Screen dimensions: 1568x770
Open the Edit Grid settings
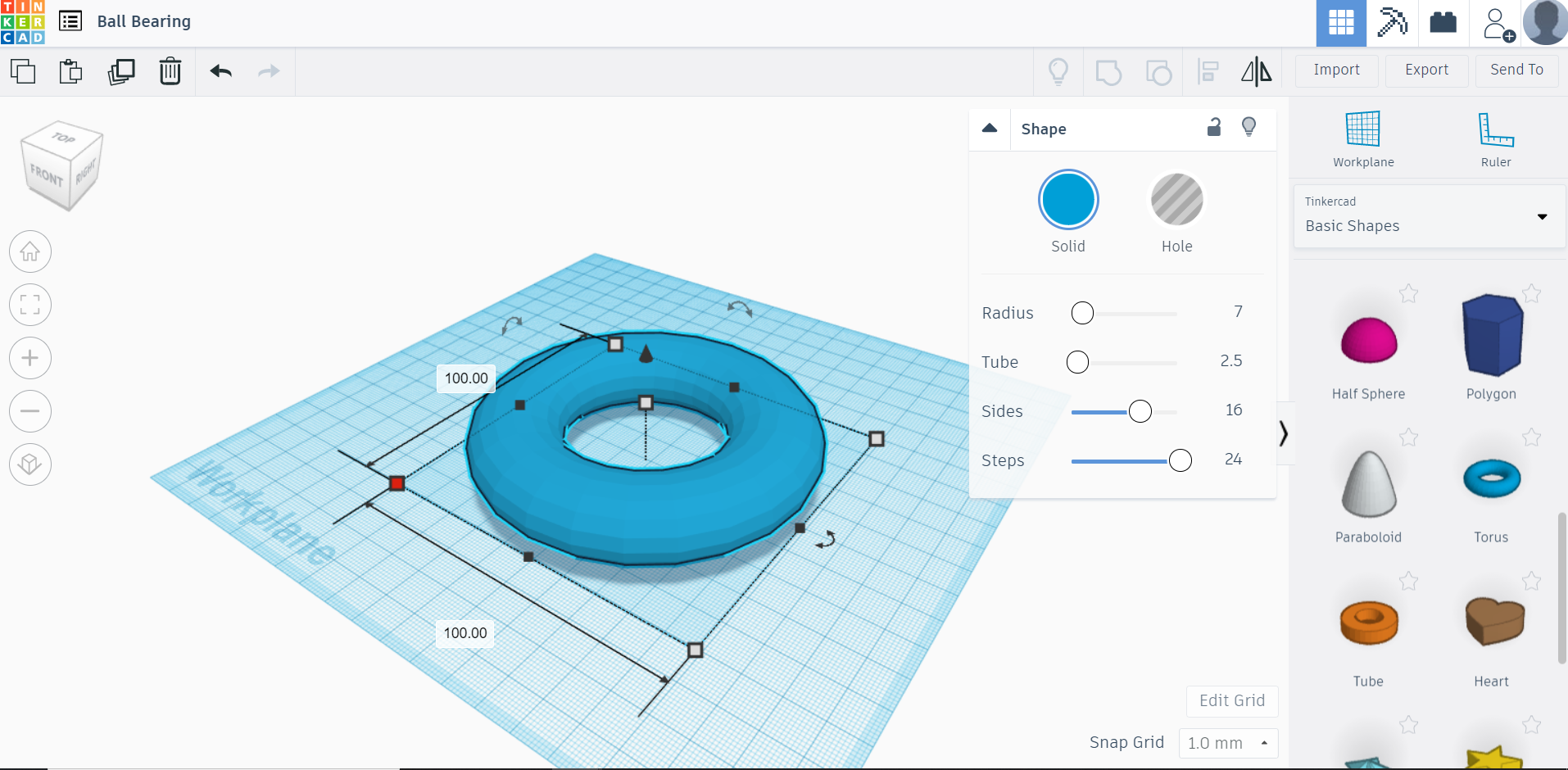1232,701
